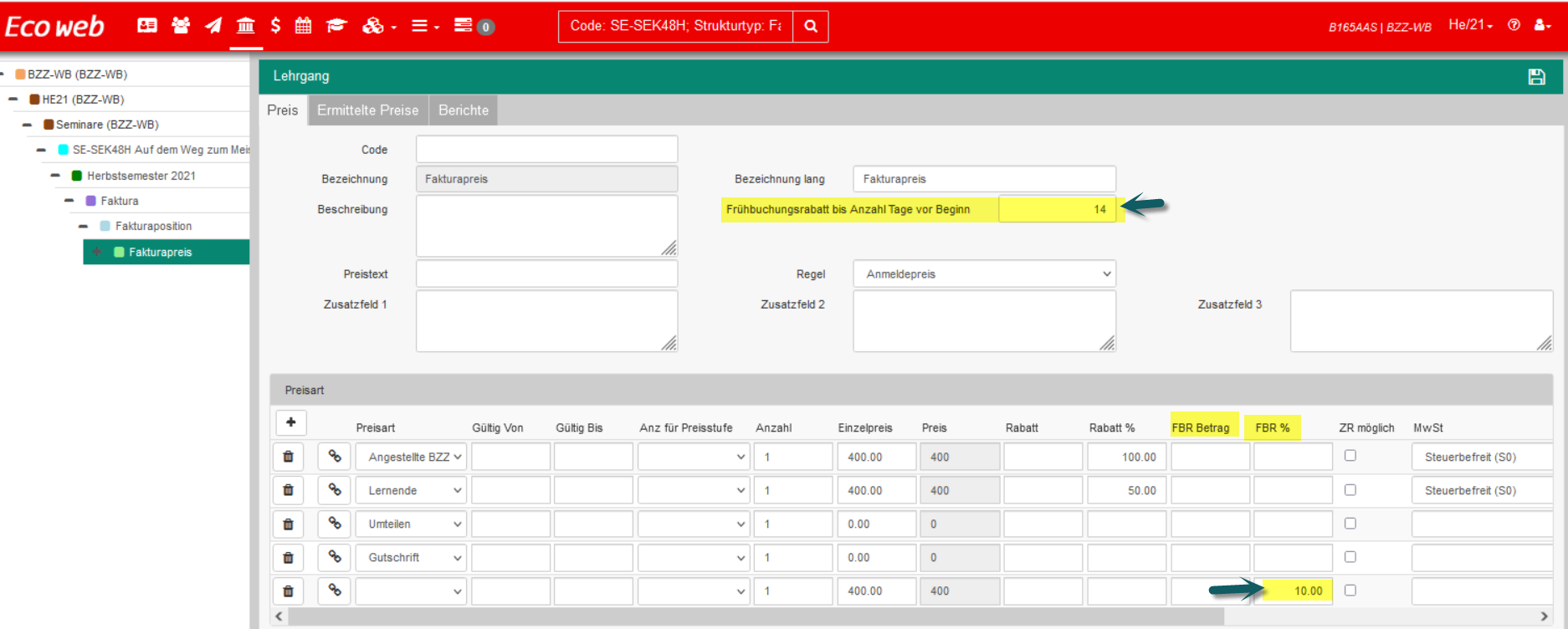The height and width of the screenshot is (629, 1568).
Task: Open Anz für Preisstufe dropdown in Lernende row
Action: (694, 490)
